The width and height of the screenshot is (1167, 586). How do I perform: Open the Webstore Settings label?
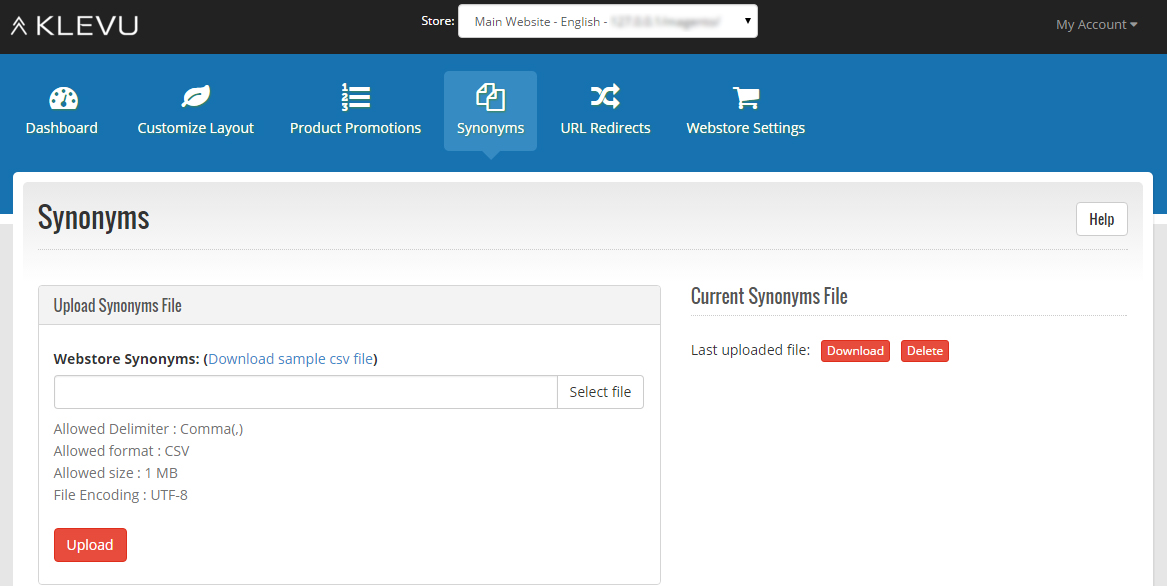746,128
